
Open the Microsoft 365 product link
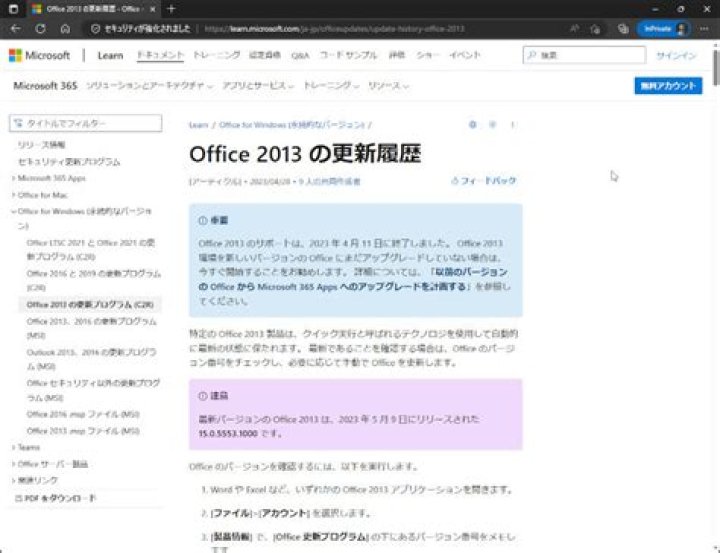[x=45, y=86]
